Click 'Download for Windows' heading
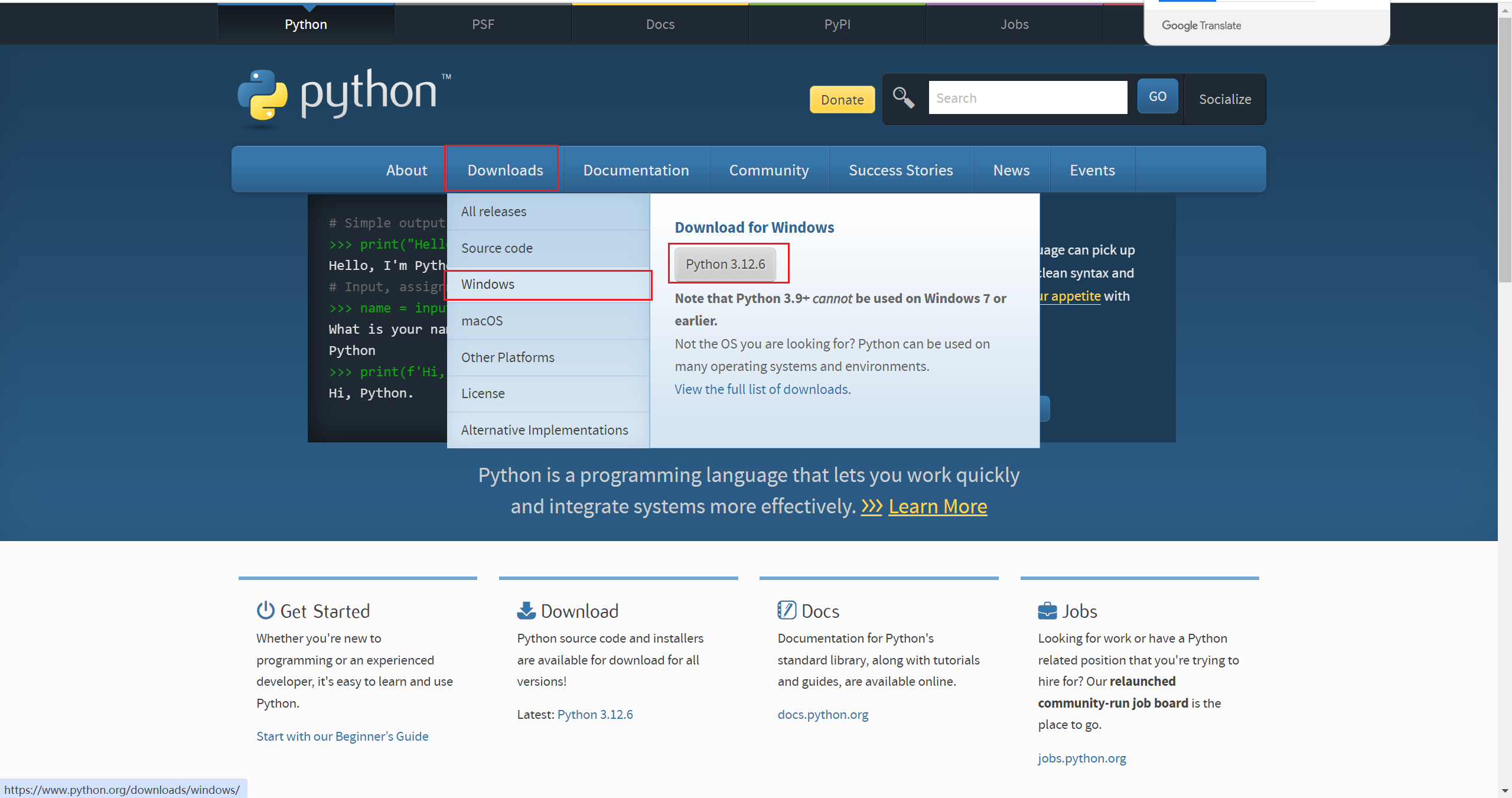This screenshot has width=1512, height=798. click(x=754, y=227)
